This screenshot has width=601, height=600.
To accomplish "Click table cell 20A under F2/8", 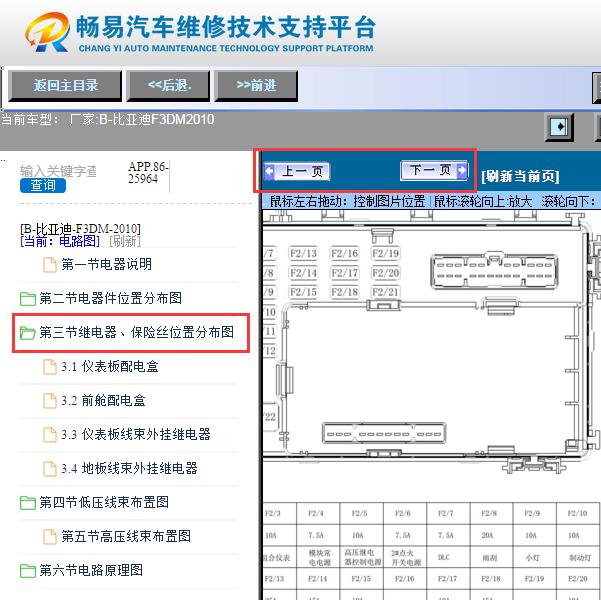I will (x=491, y=535).
